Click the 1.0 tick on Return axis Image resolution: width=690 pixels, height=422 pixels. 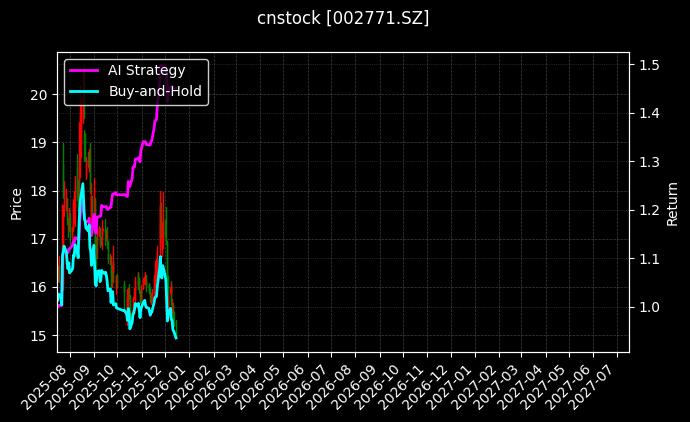point(648,307)
